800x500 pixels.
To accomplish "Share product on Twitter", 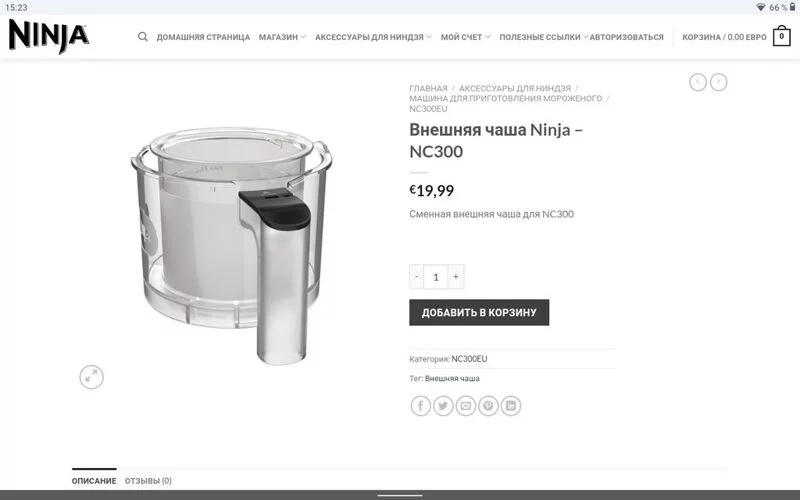I will 443,406.
